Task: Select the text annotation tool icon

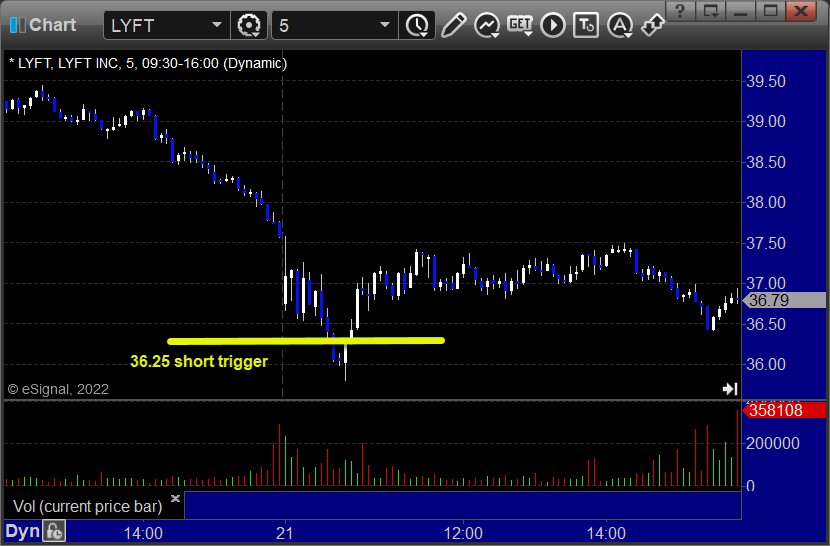Action: coord(586,25)
